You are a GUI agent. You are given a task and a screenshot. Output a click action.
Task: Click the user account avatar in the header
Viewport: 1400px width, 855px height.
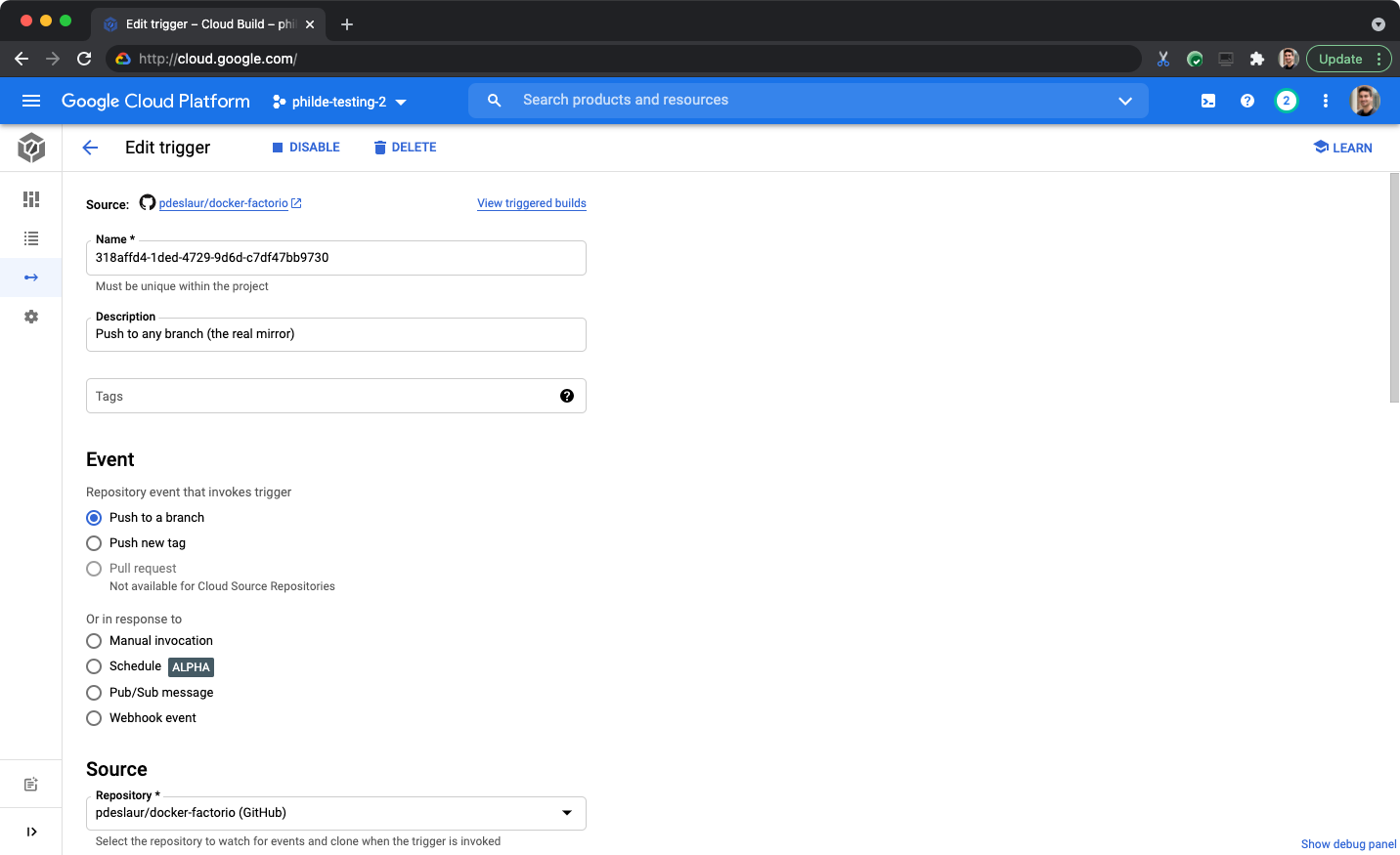point(1365,101)
